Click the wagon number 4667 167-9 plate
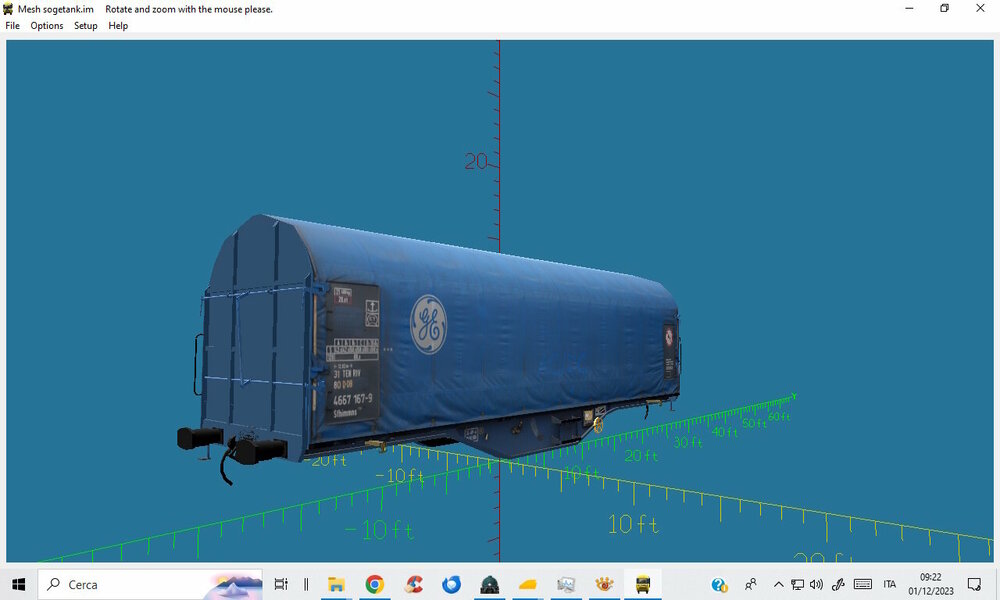Screen dimensions: 1000x600 [x=352, y=400]
